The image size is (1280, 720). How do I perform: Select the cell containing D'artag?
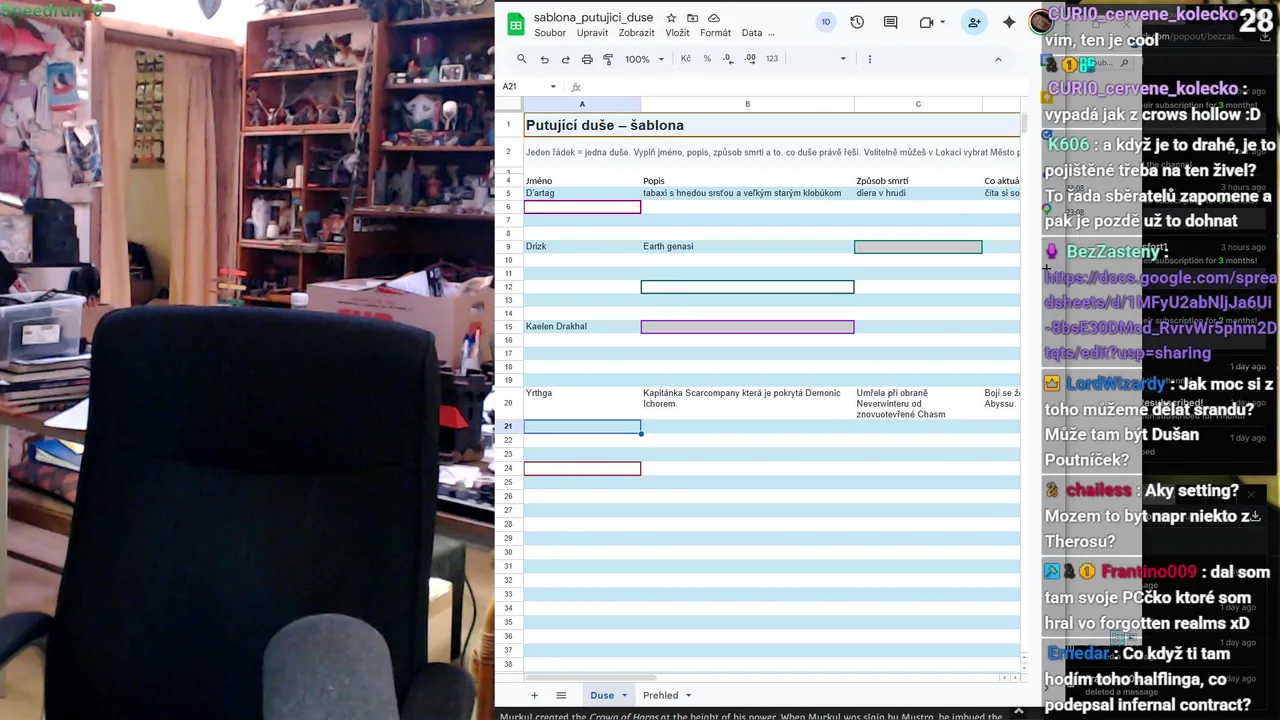tap(582, 193)
